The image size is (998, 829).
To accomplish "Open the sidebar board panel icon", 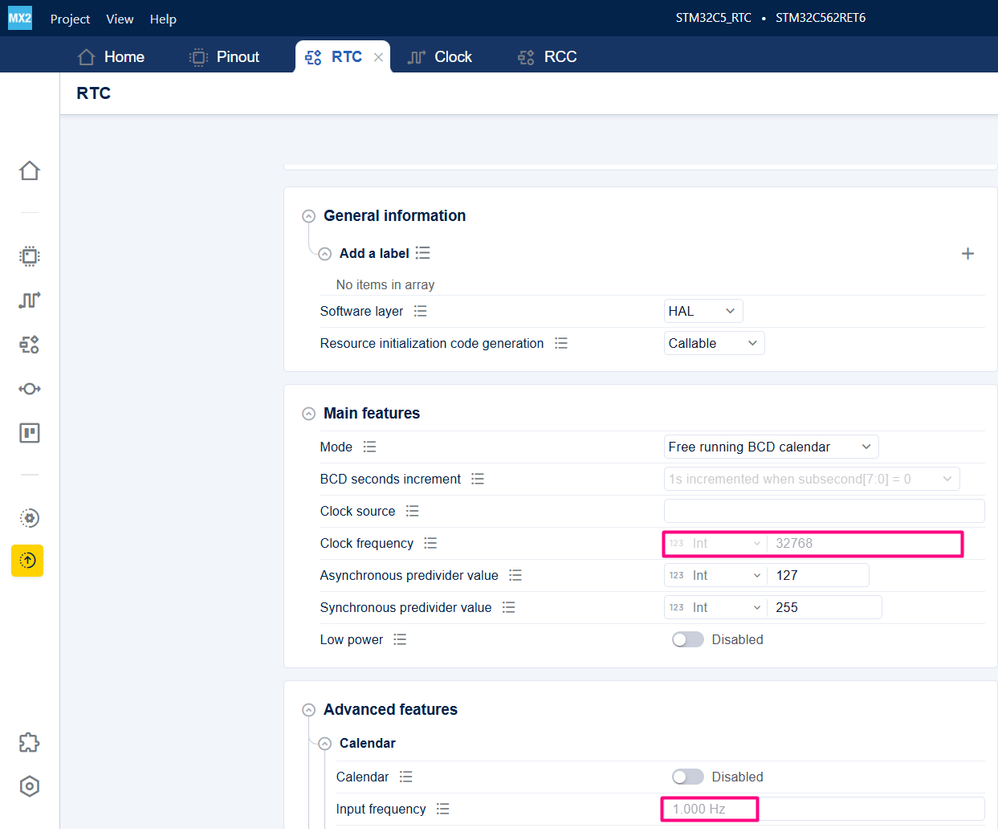I will point(29,433).
